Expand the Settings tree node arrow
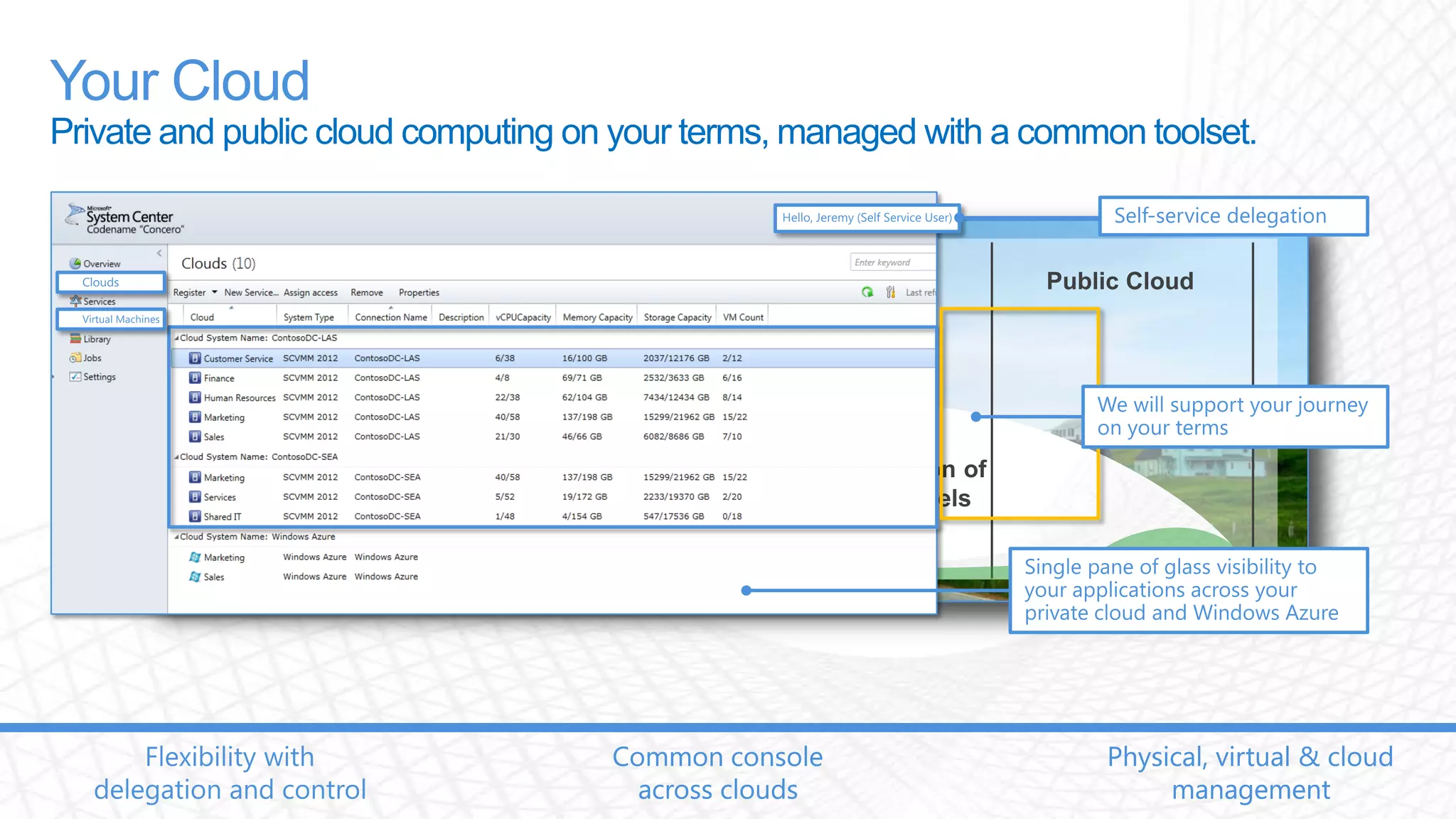 point(54,377)
